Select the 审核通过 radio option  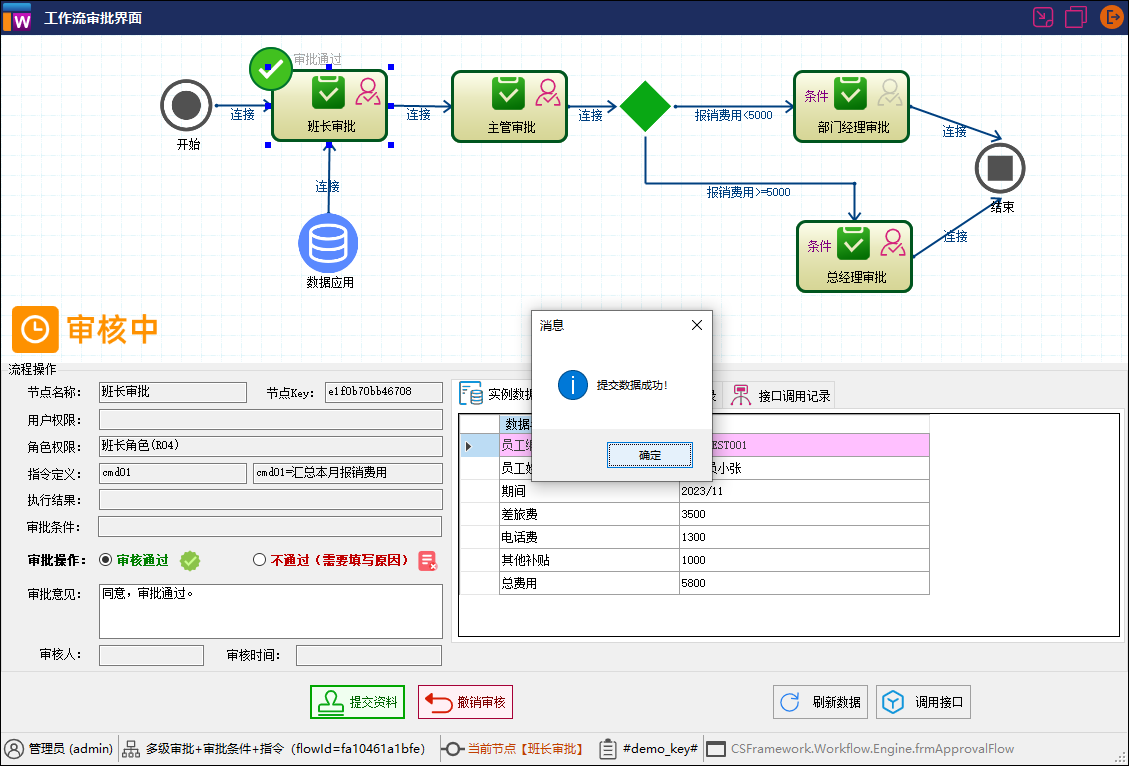pyautogui.click(x=106, y=561)
